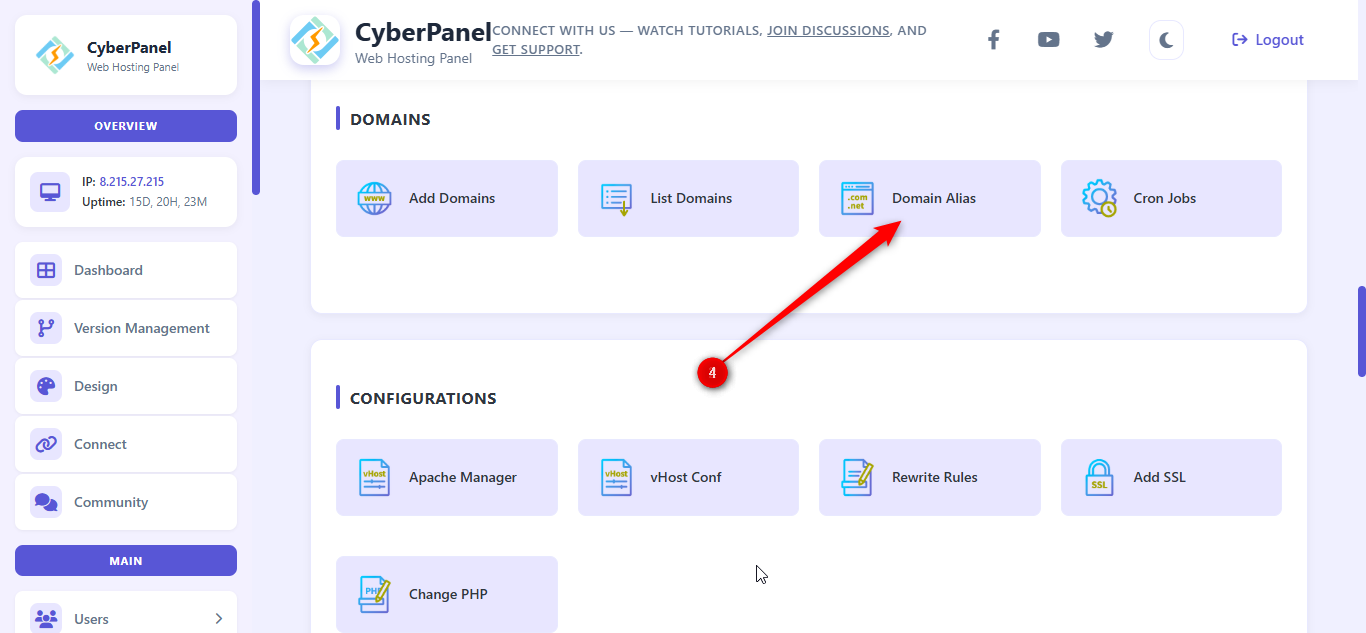Follow the Join Discussions link
Screen dimensions: 1366x633
pyautogui.click(x=828, y=31)
